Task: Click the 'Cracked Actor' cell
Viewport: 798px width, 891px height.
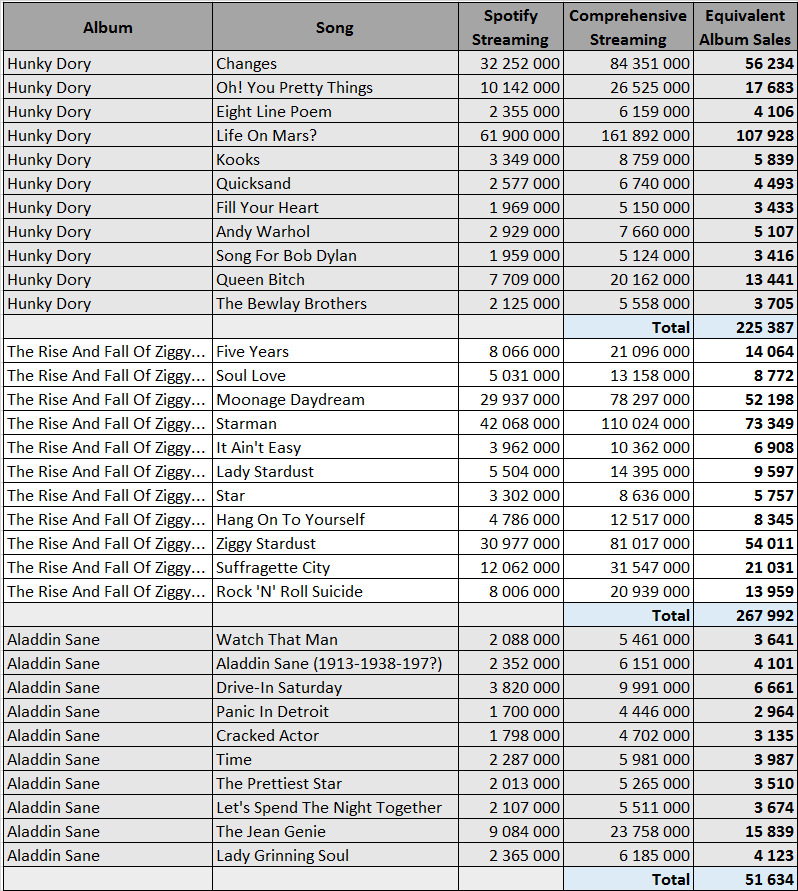Action: pos(335,735)
